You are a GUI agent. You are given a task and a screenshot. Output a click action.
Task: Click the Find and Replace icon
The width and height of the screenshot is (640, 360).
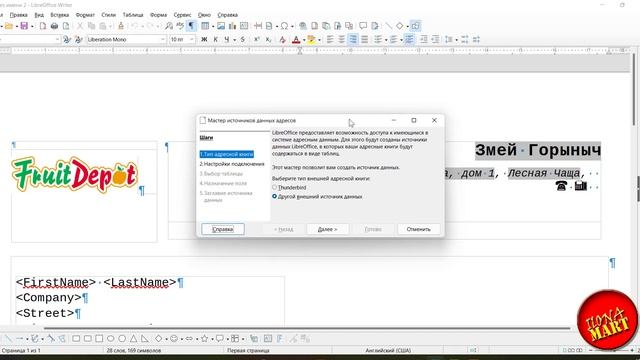[x=169, y=26]
